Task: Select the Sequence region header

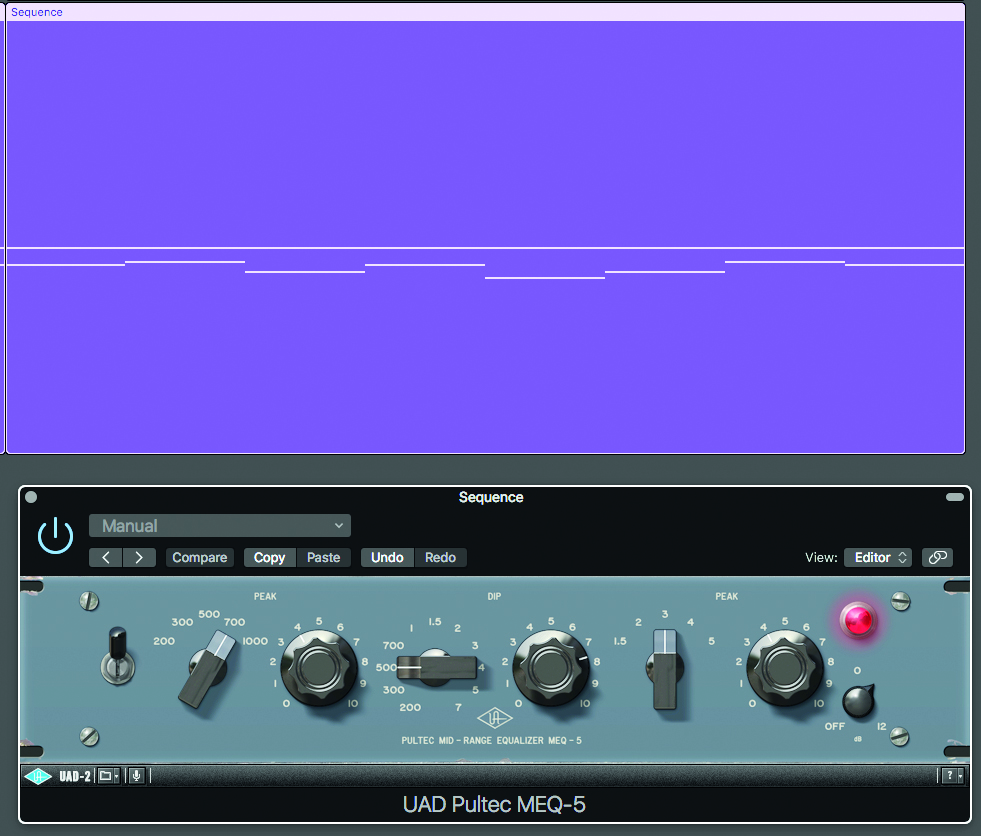Action: coord(485,12)
